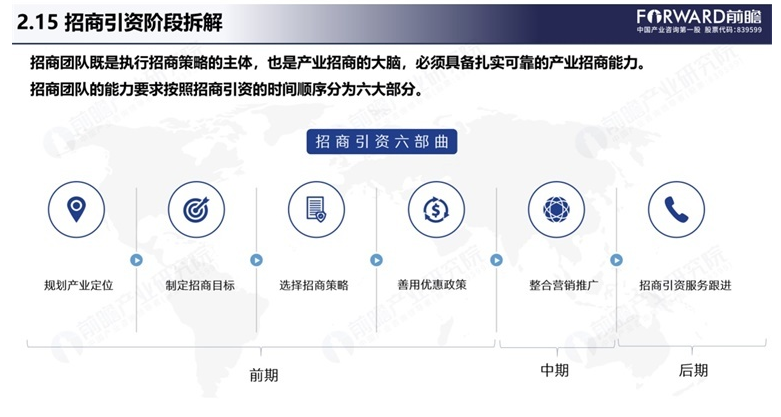Click arrow between 选择招商策略 and 善用优惠政策
This screenshot has width=781, height=417.
(x=377, y=259)
